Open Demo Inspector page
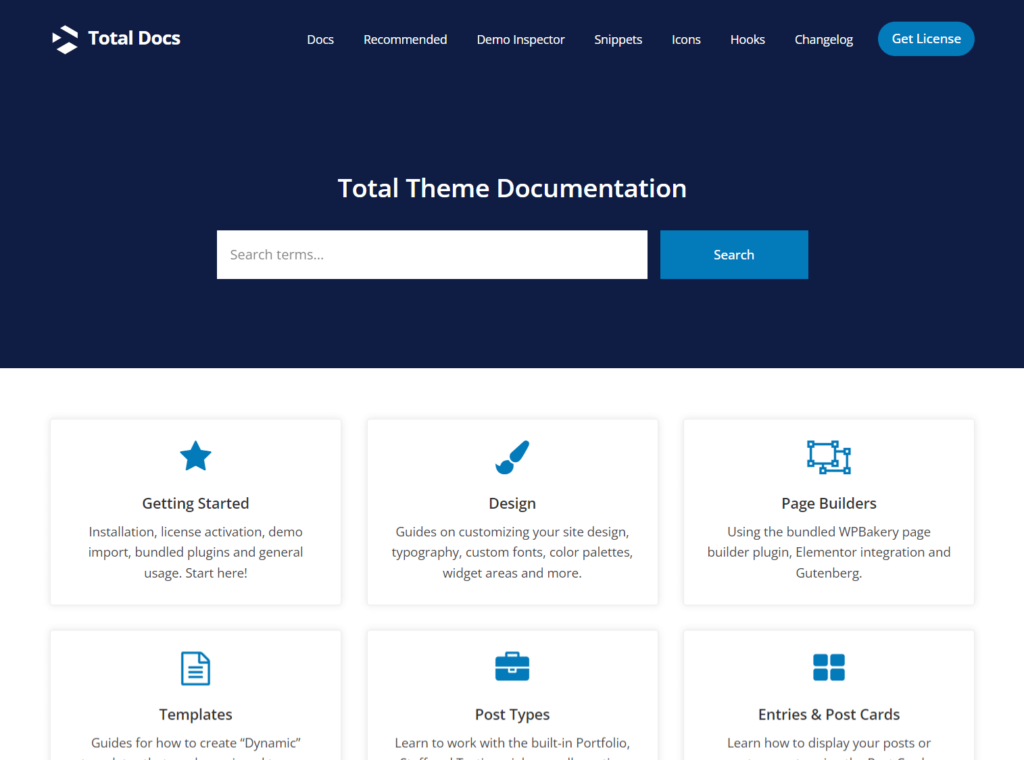 (520, 39)
